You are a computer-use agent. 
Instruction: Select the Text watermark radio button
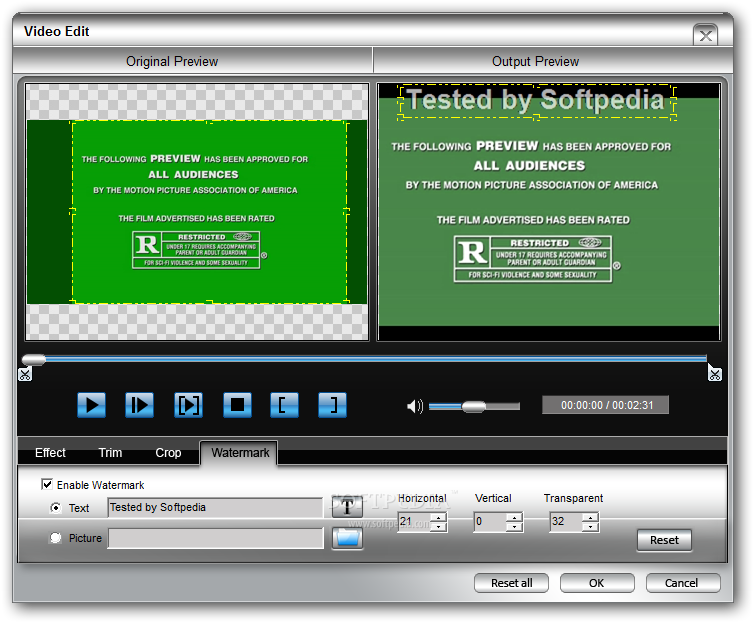point(56,508)
